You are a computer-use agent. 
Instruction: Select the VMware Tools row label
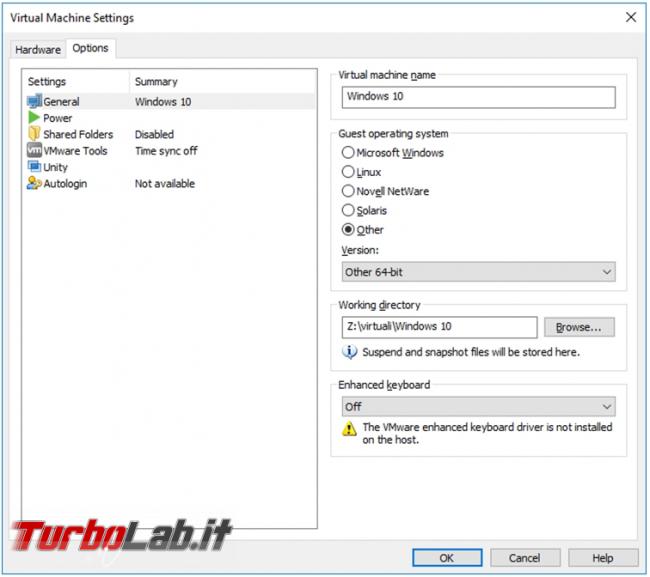[75, 151]
